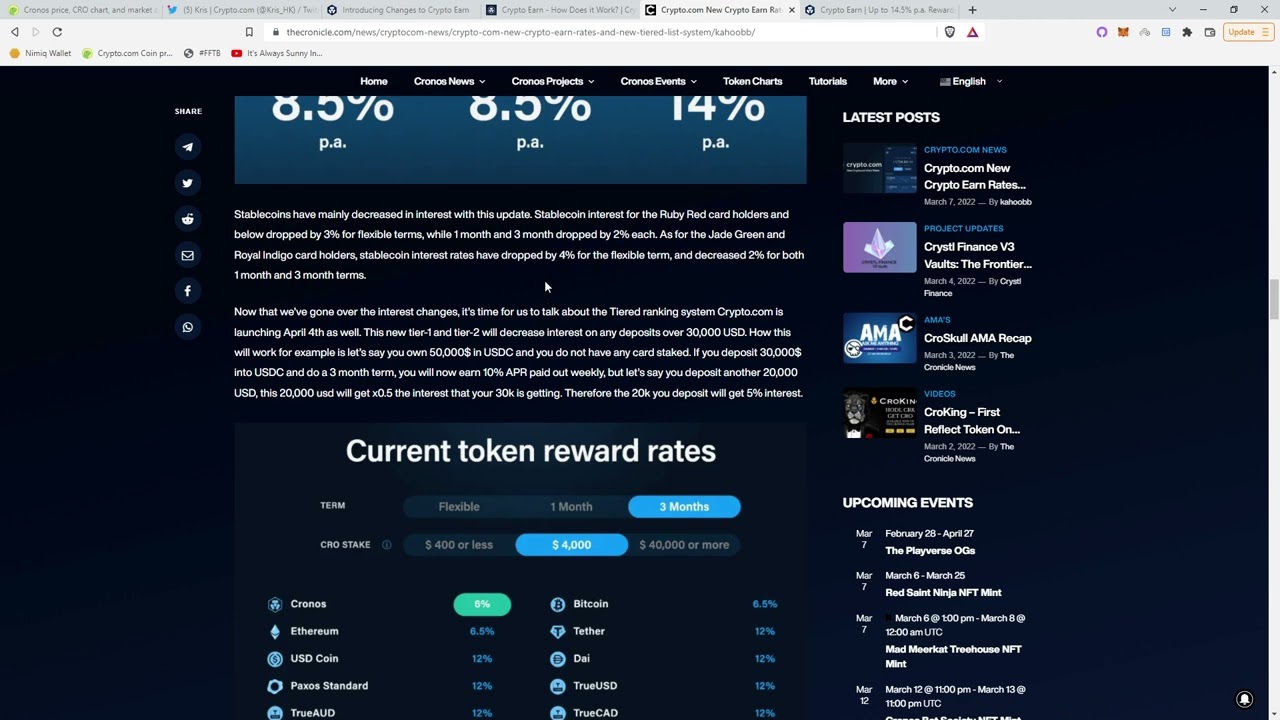Click the purple circular extension icon
The height and width of the screenshot is (720, 1280).
coord(1102,32)
